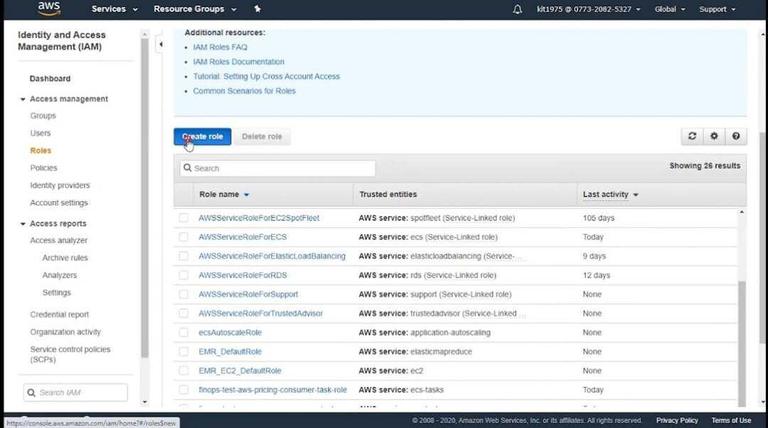Open Archive rules in sidebar
The image size is (768, 428).
coord(65,258)
